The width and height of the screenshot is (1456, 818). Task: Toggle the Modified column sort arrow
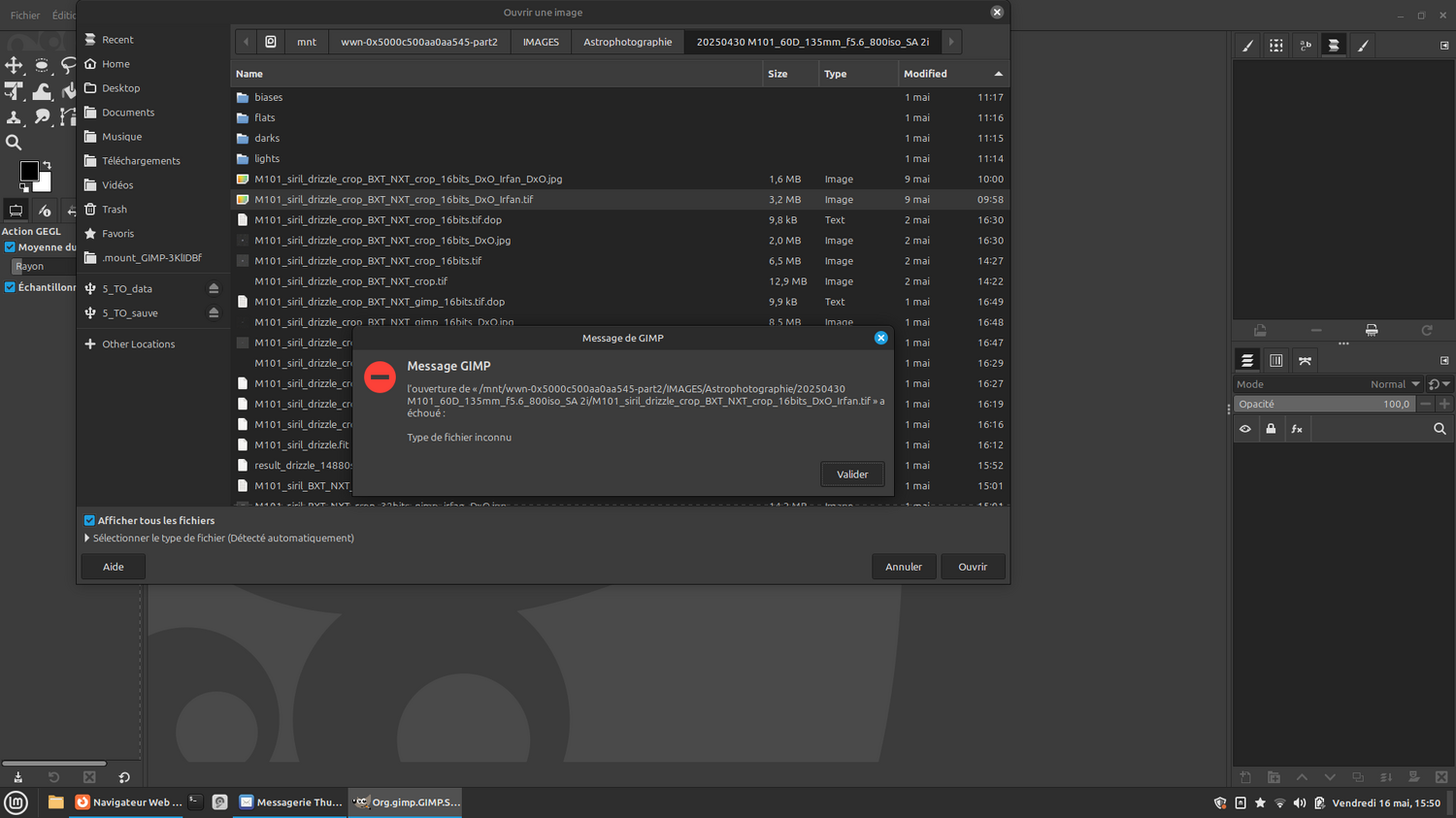(x=998, y=74)
